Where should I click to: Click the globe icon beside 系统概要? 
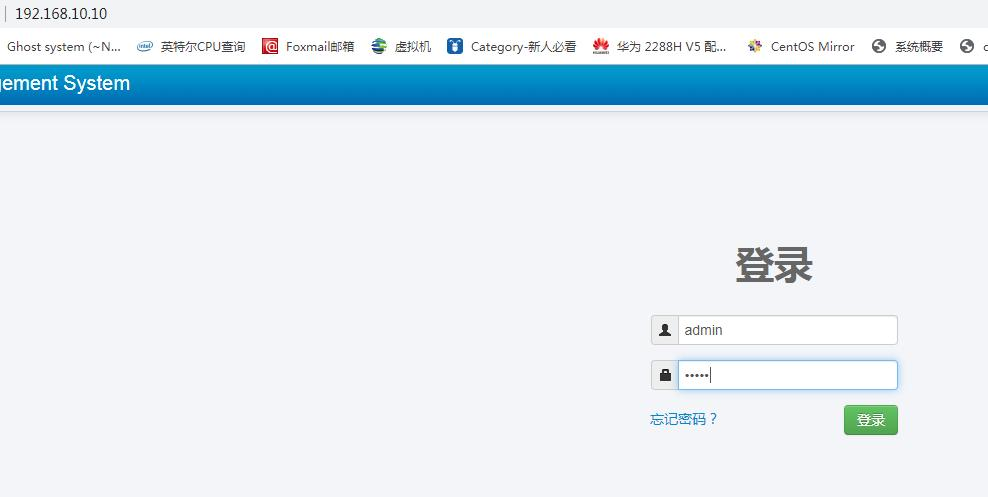click(x=879, y=46)
